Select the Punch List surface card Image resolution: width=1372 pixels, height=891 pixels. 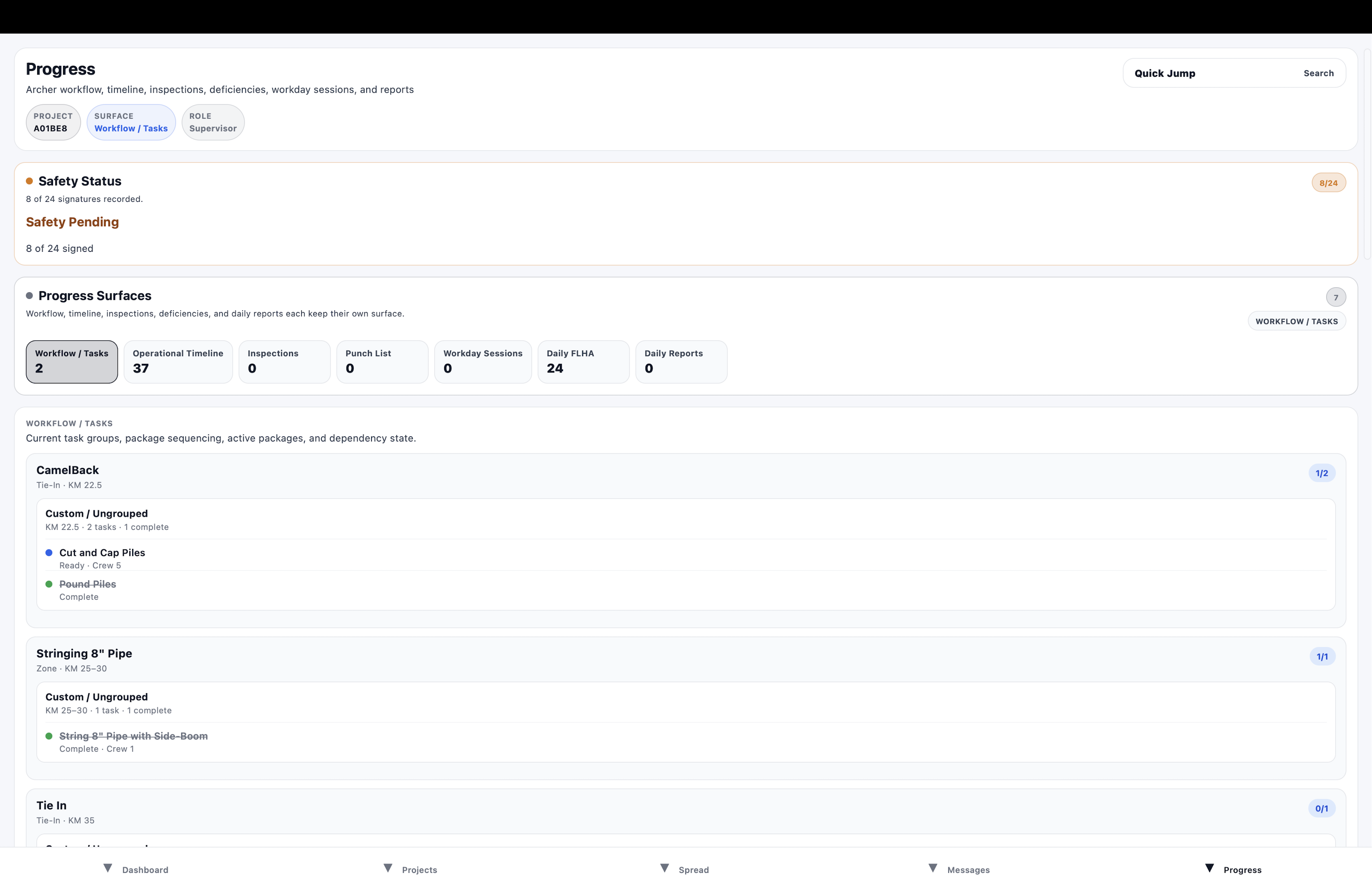[382, 362]
